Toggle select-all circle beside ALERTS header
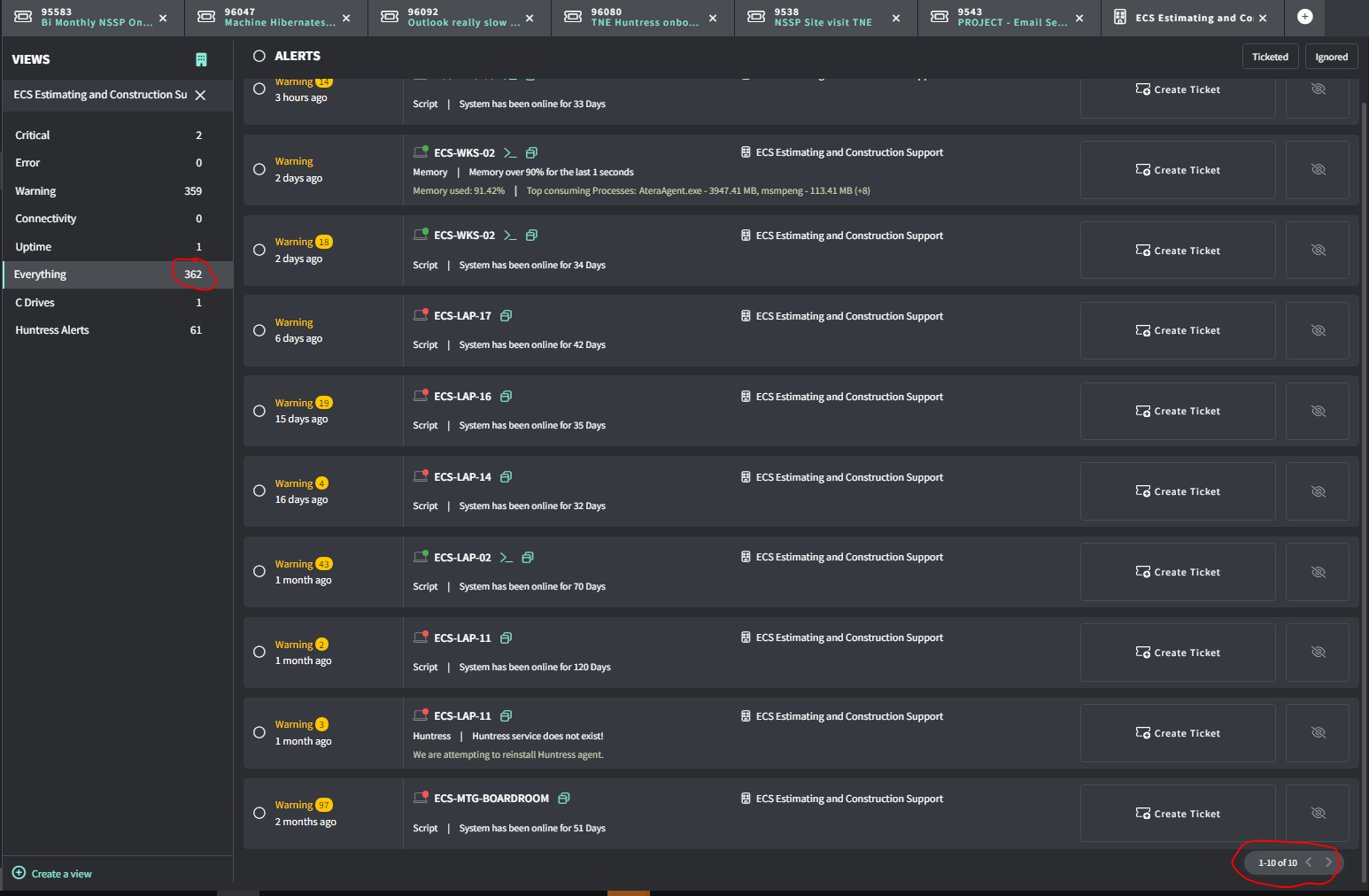Viewport: 1369px width, 896px height. 259,56
